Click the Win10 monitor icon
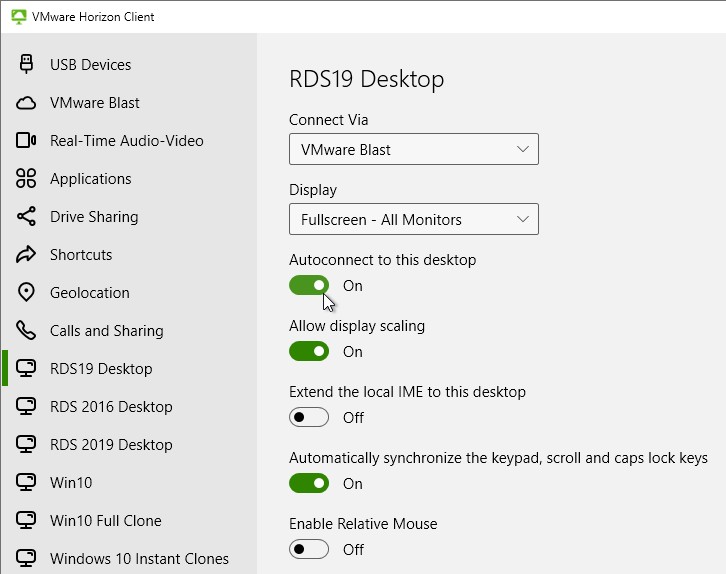 [x=26, y=482]
